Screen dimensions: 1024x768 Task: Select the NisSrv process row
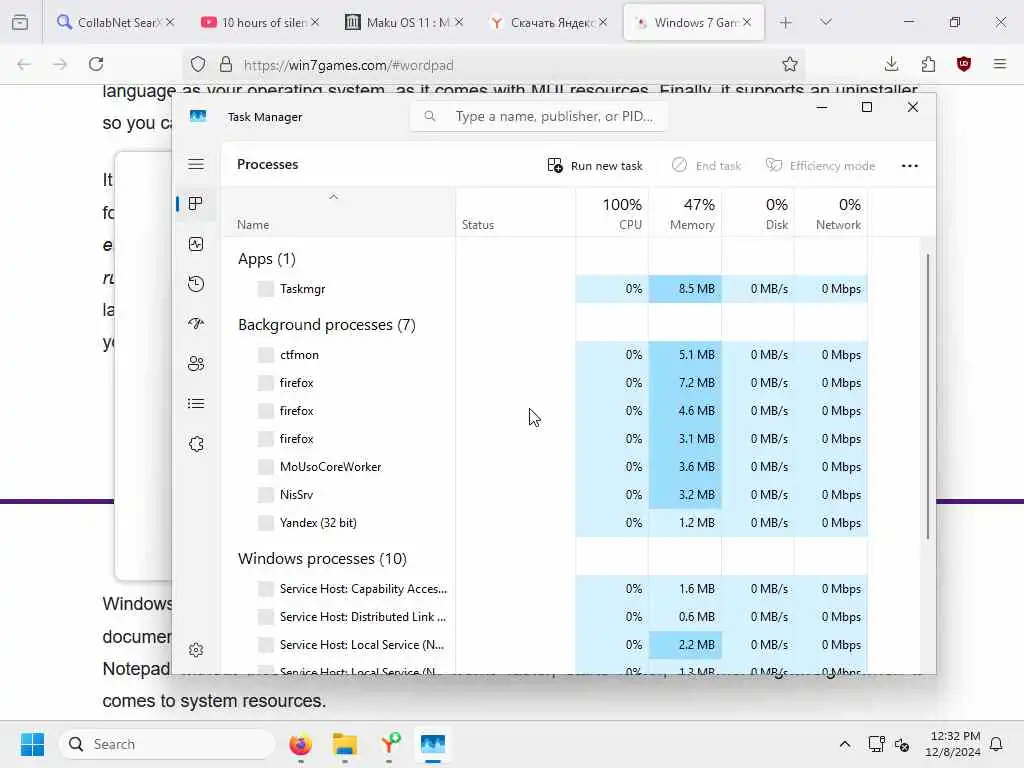(x=545, y=495)
